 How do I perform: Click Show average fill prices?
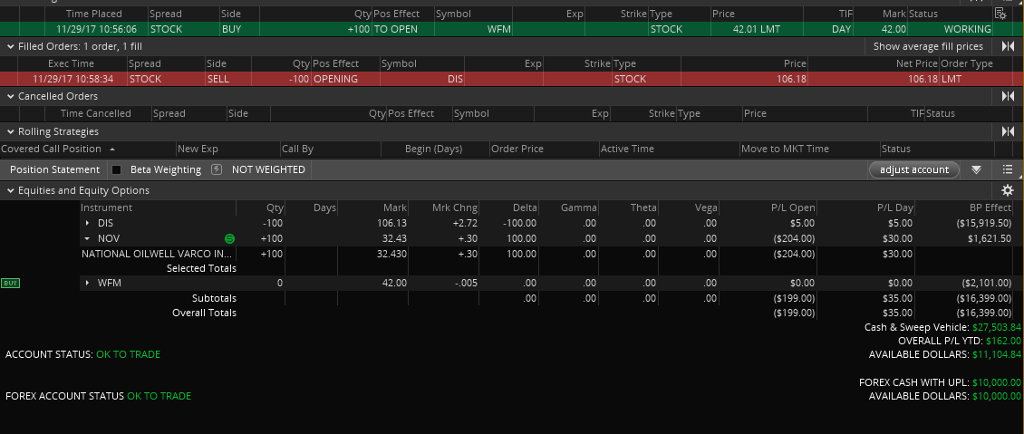click(928, 47)
